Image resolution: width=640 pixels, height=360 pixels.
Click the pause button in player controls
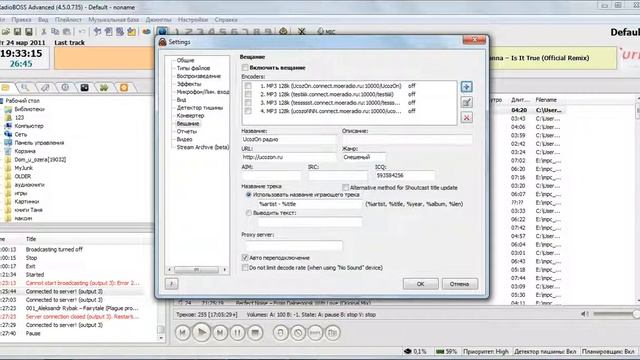pyautogui.click(x=237, y=333)
